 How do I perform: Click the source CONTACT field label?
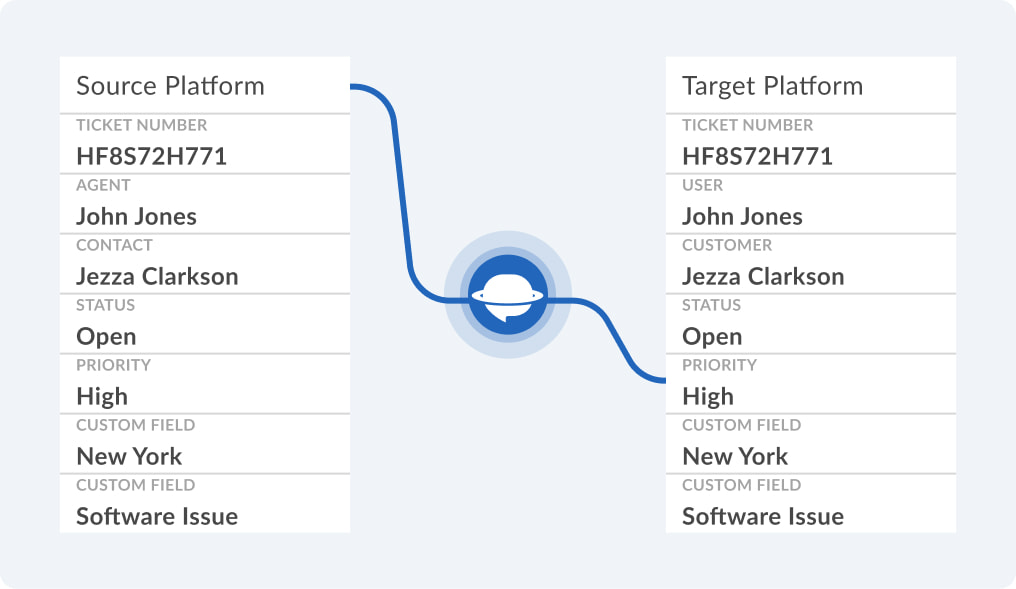click(115, 245)
